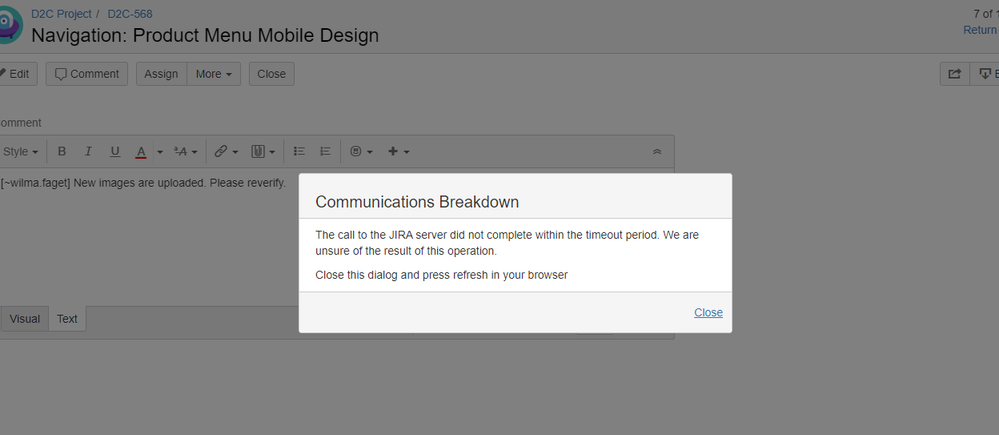The image size is (999, 435).
Task: Click the issue title text
Action: (x=205, y=35)
